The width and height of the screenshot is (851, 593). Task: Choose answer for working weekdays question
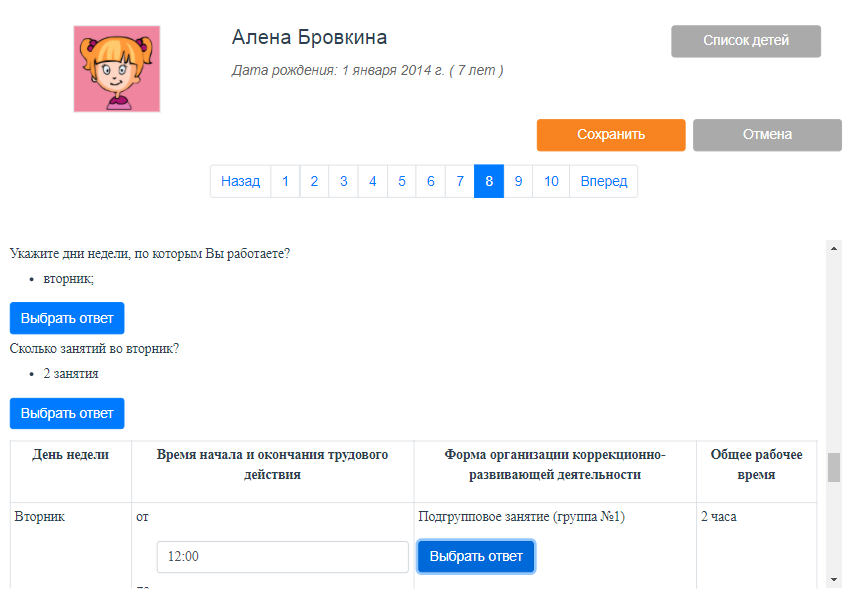[67, 318]
